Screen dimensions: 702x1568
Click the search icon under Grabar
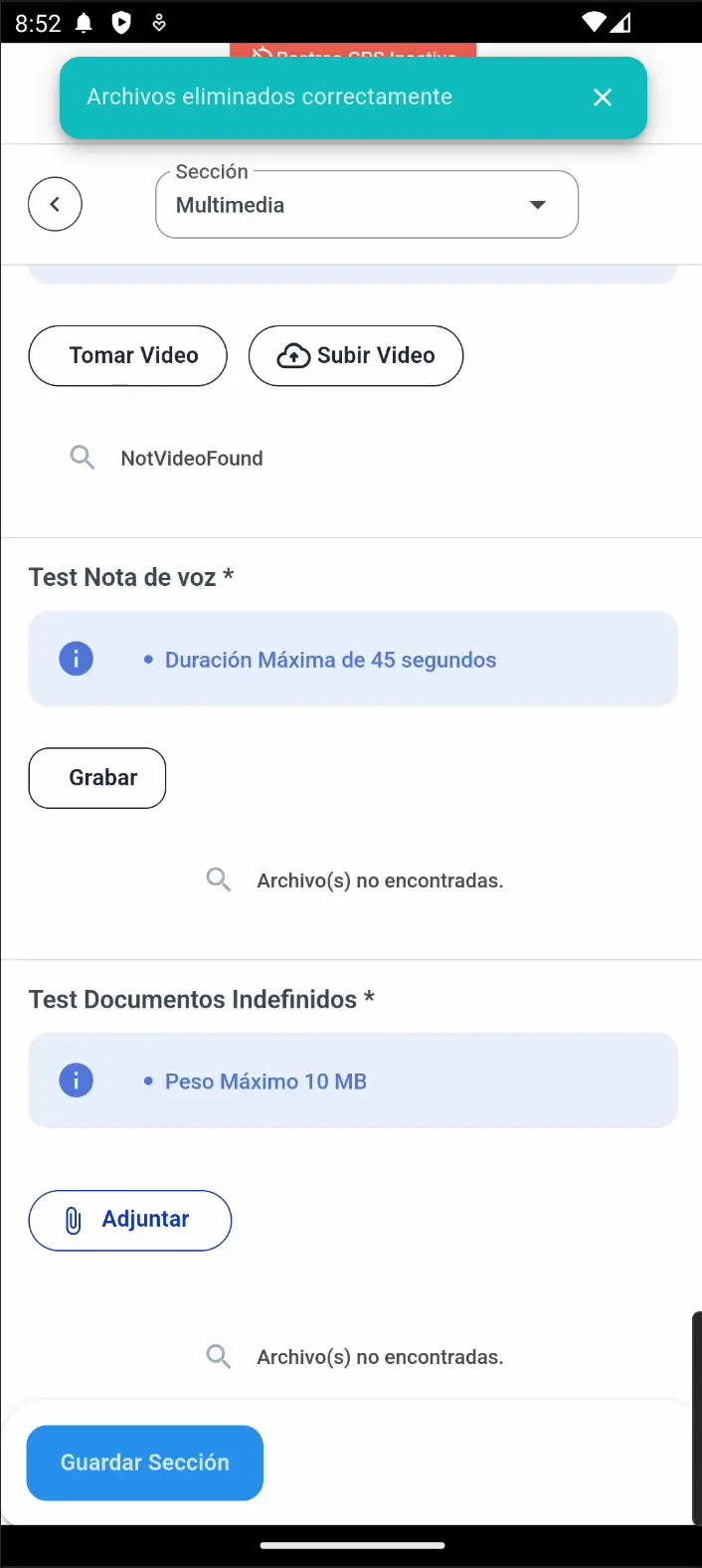pos(219,880)
